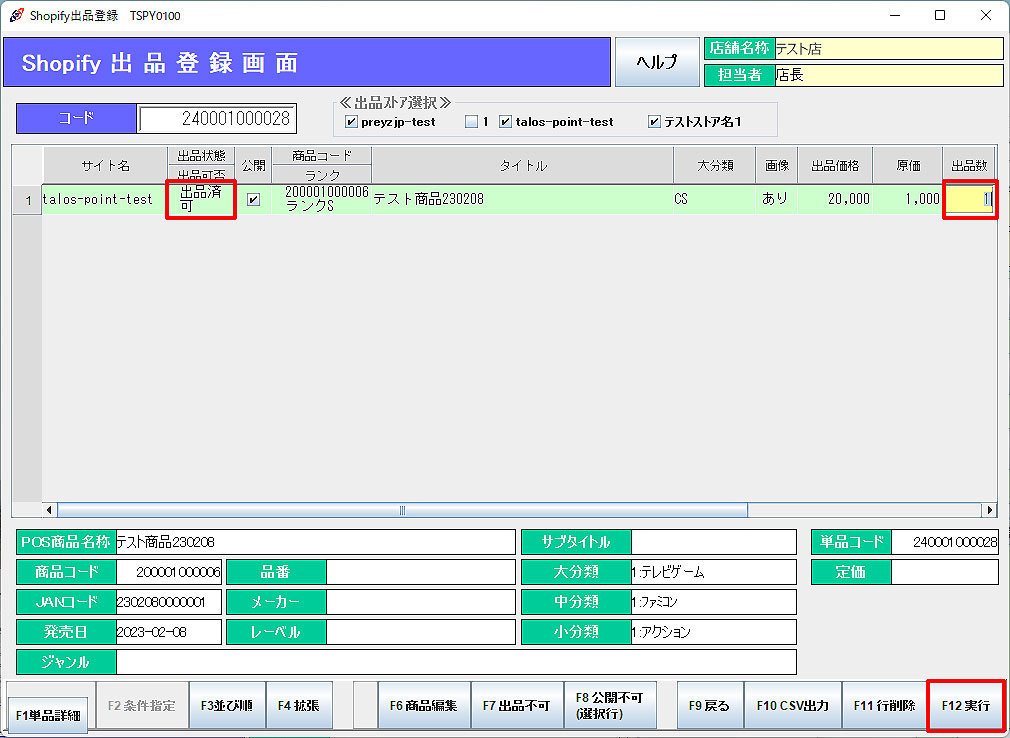
Task: Click the コード input field
Action: pyautogui.click(x=217, y=118)
